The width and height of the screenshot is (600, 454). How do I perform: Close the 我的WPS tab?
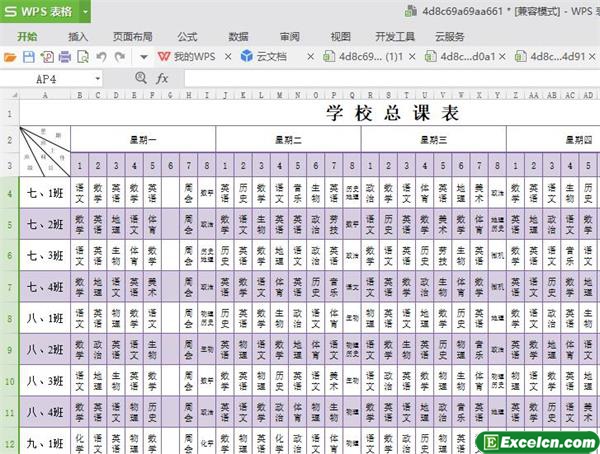tap(228, 57)
